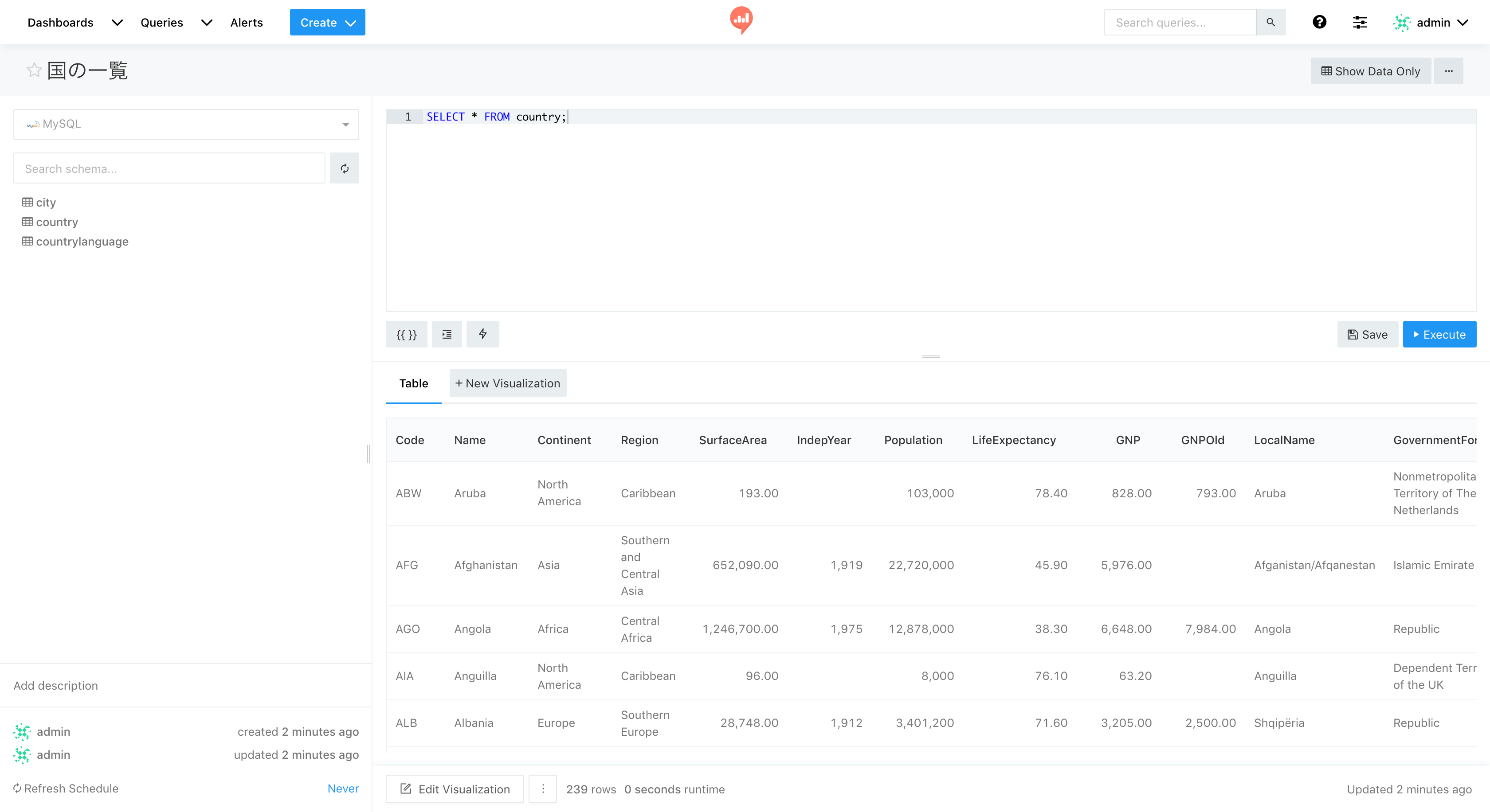Image resolution: width=1490 pixels, height=812 pixels.
Task: Expand the admin user menu
Action: pyautogui.click(x=1432, y=23)
